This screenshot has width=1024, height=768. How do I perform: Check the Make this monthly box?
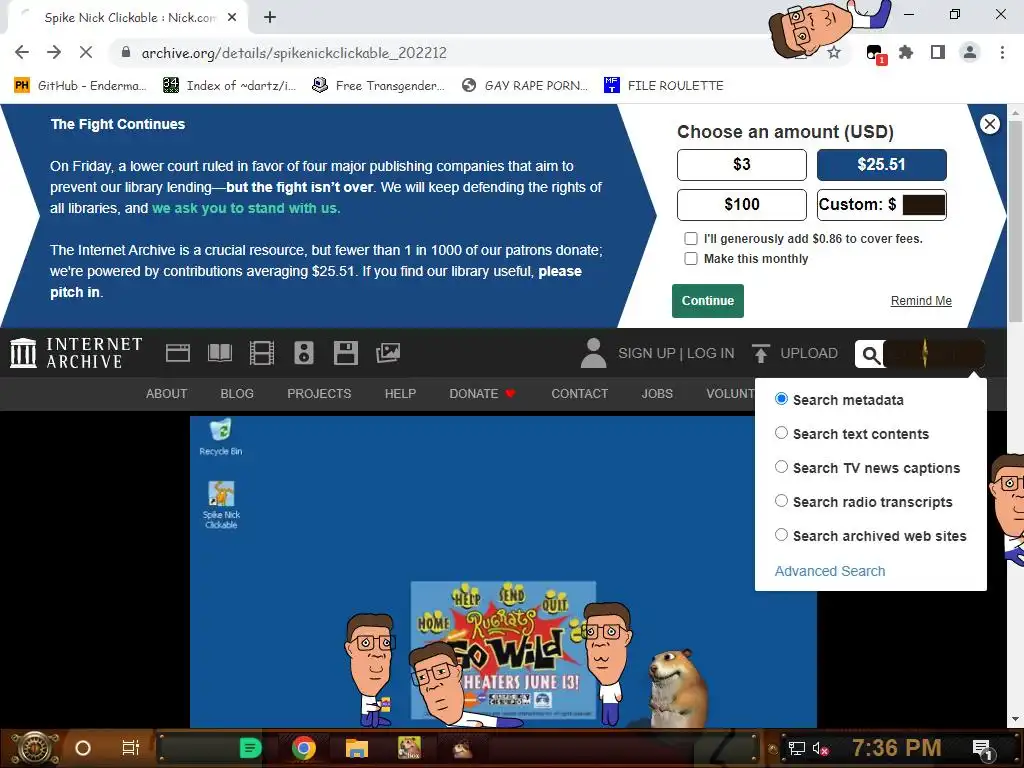click(691, 259)
